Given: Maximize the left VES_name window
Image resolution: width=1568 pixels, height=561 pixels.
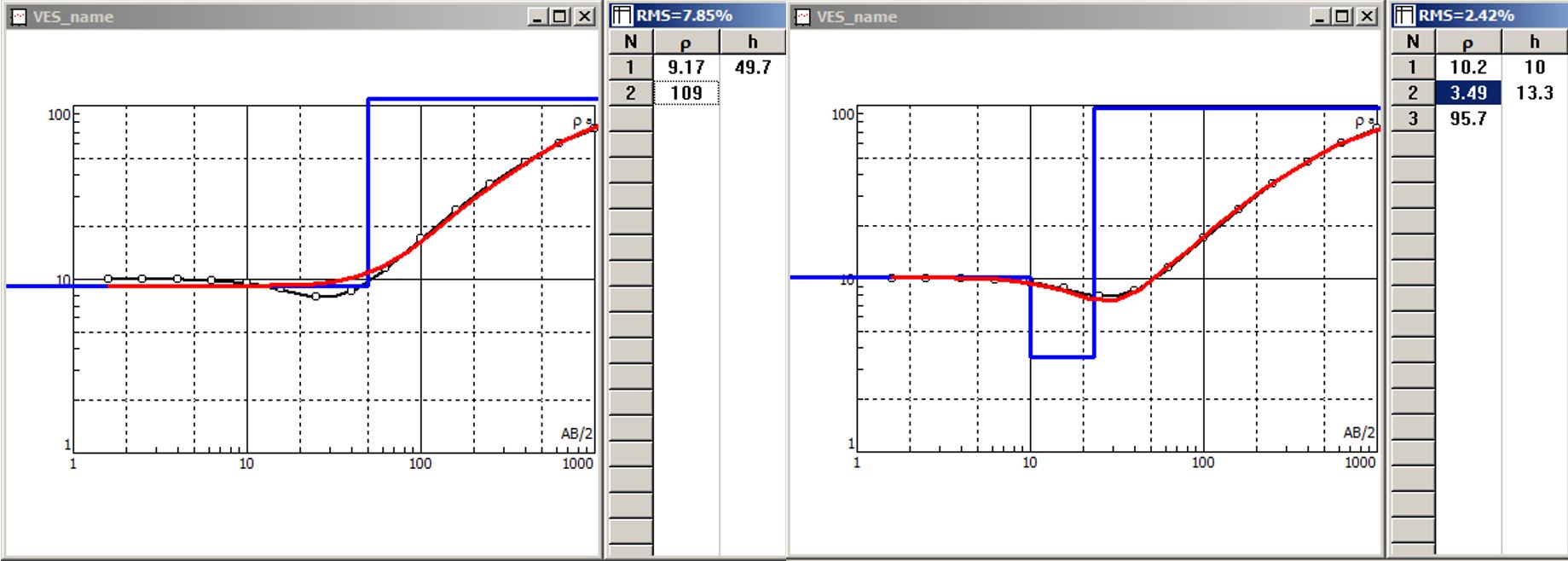Looking at the screenshot, I should (x=560, y=17).
